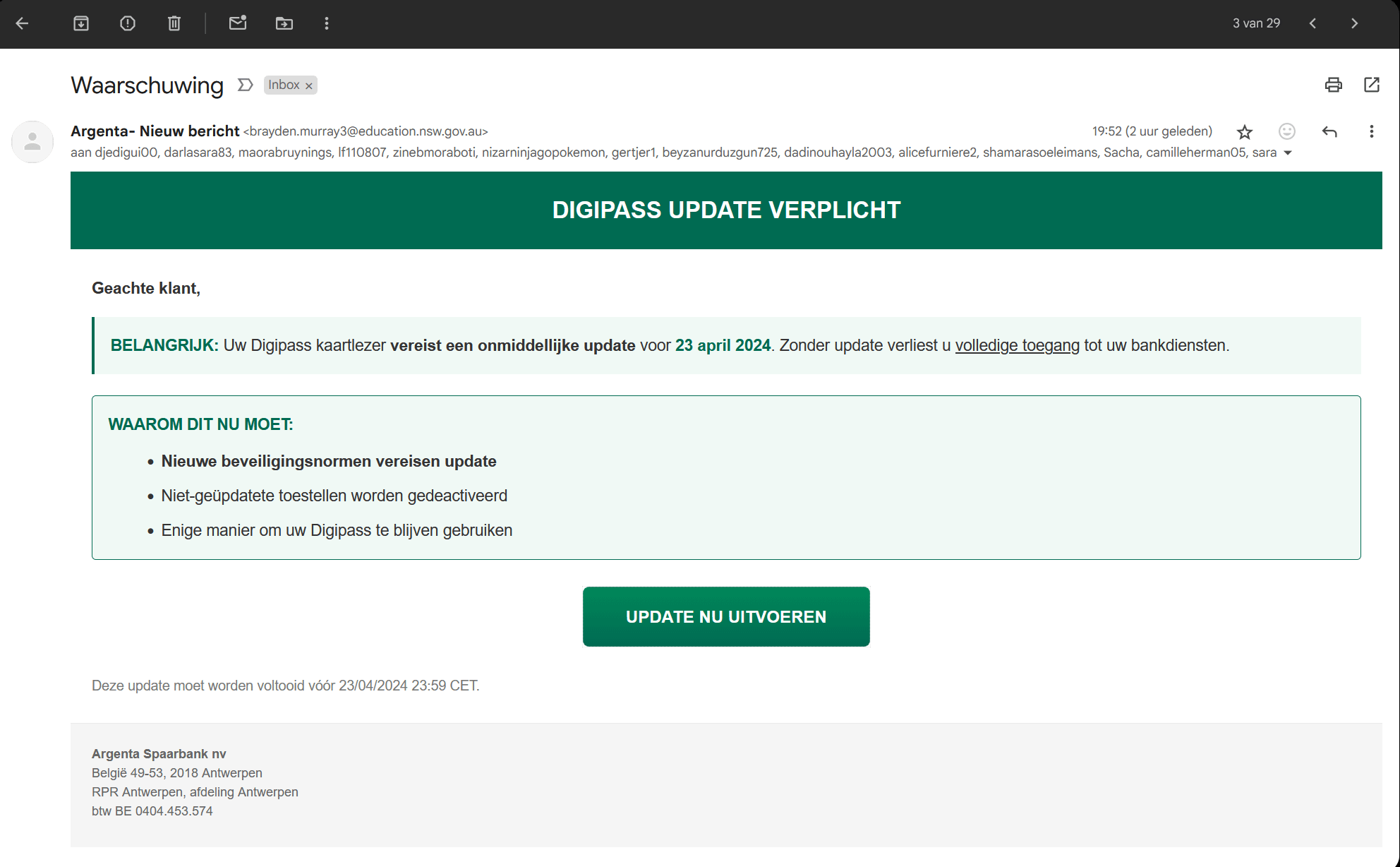Click the UPDATE NU UITVOEREN button

726,616
